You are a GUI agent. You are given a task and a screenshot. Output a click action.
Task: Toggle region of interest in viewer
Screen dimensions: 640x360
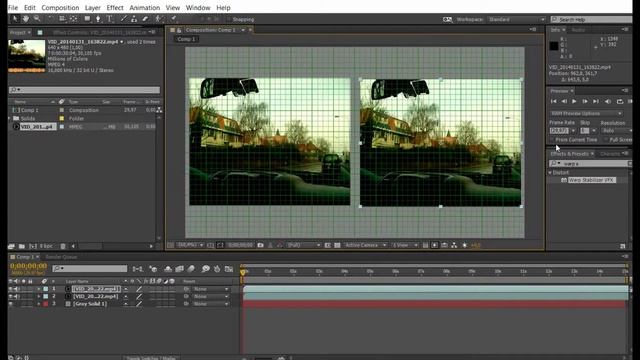(327, 245)
